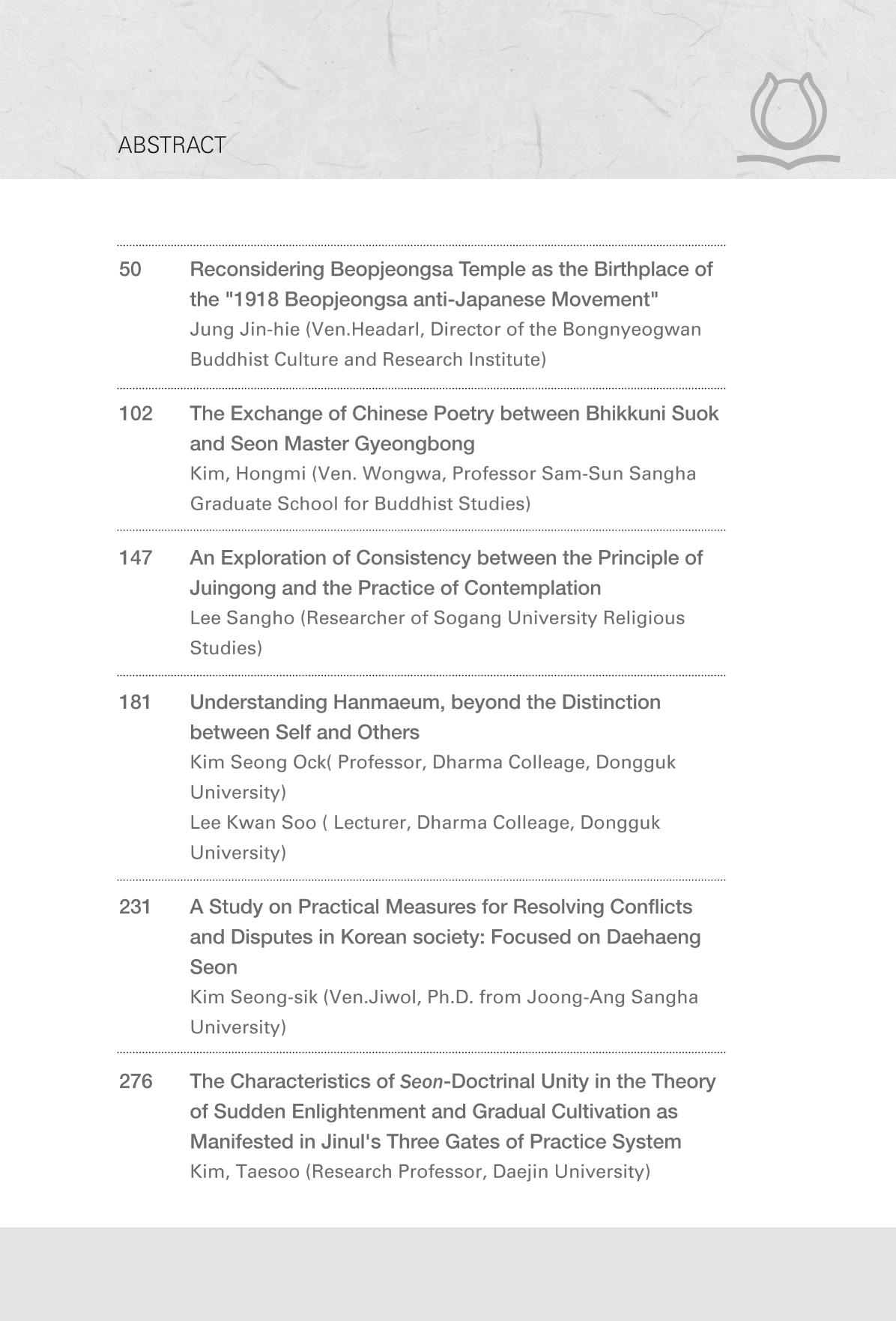Click page number 50 entry
Viewport: 896px width, 1321px height.
130,269
